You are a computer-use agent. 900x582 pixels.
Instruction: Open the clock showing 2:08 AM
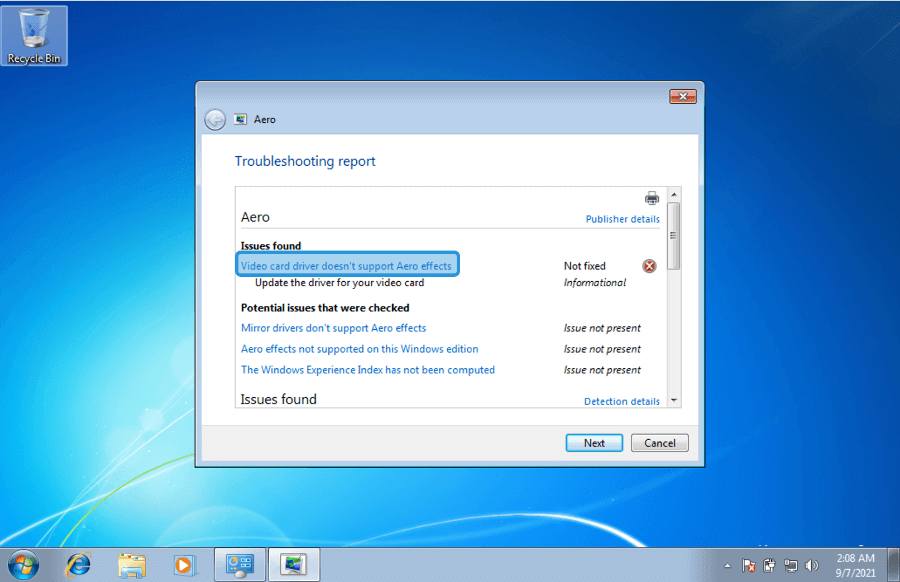[x=855, y=565]
